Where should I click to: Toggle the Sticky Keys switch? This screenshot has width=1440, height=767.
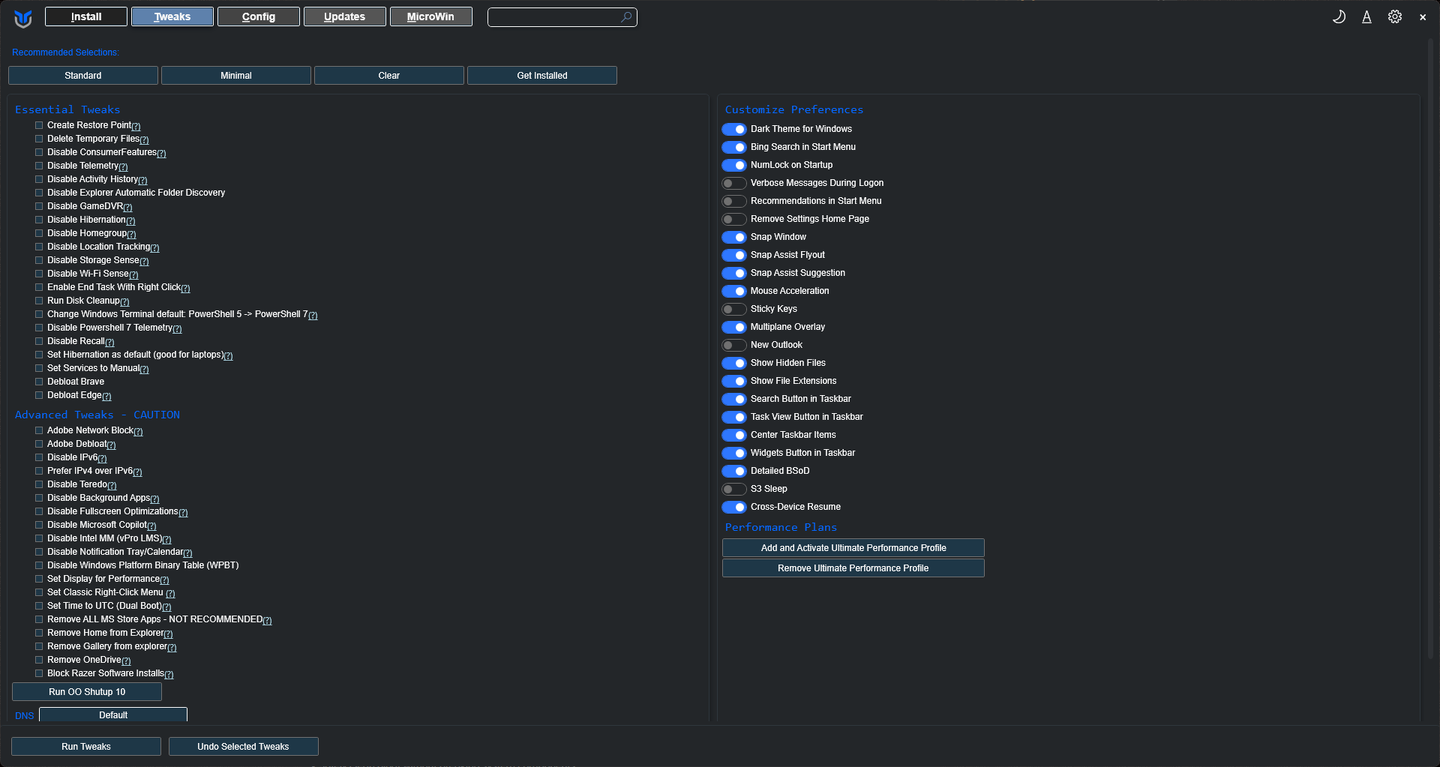(x=734, y=309)
